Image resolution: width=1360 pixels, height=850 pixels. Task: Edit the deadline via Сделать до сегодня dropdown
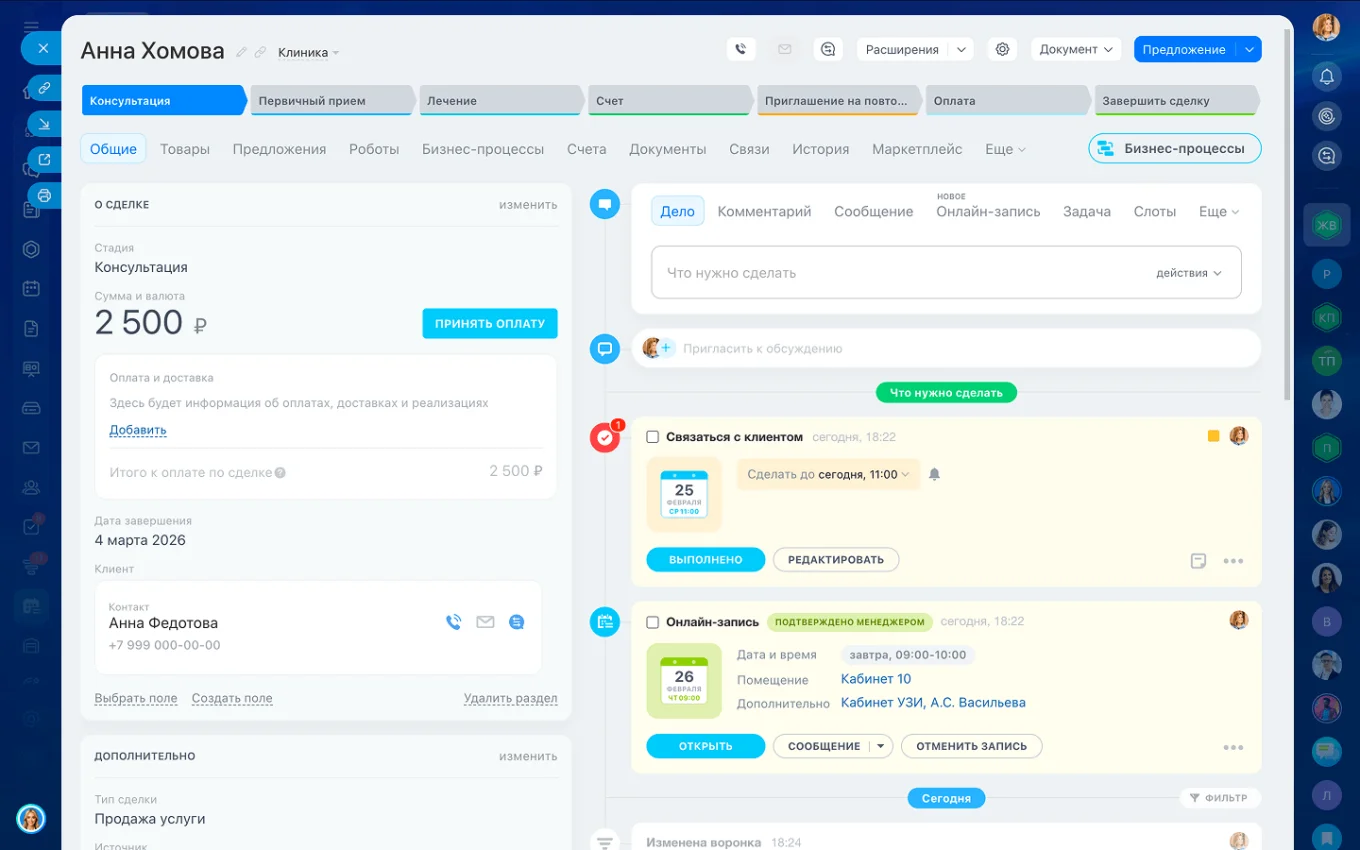tap(828, 474)
